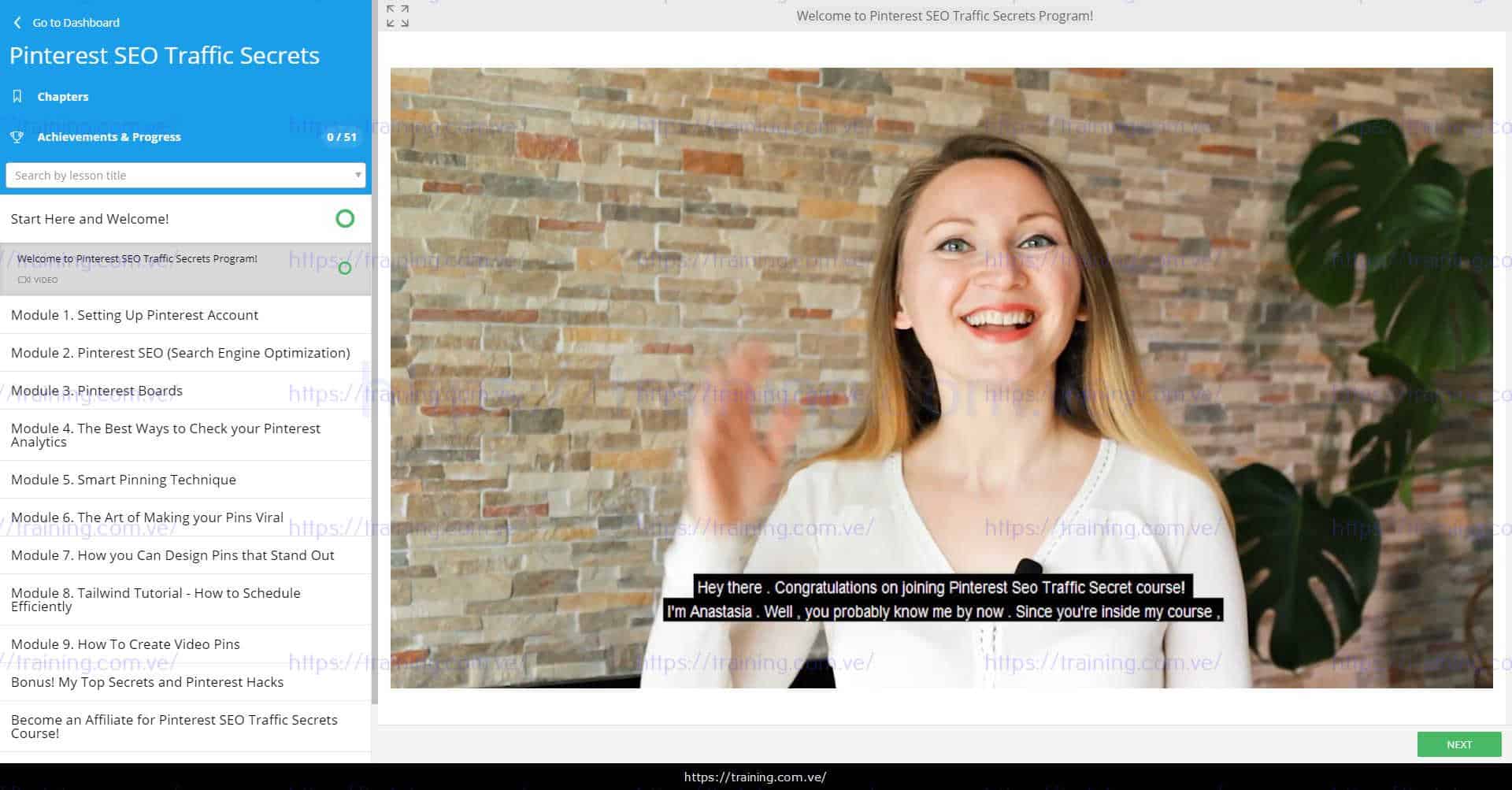Open Achievements & Progress tab

(x=109, y=137)
